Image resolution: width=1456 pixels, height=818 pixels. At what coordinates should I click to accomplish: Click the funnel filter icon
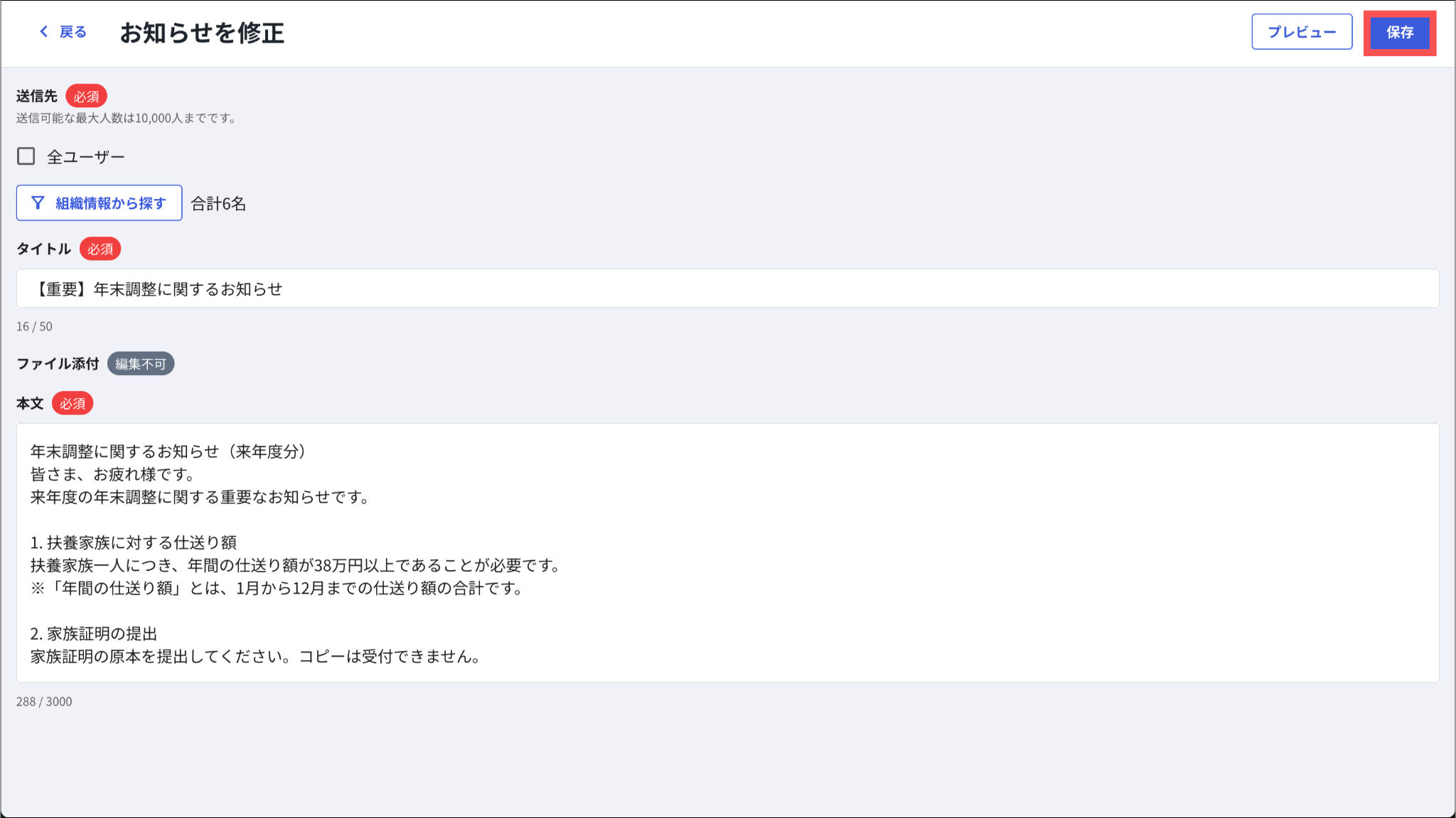(38, 203)
